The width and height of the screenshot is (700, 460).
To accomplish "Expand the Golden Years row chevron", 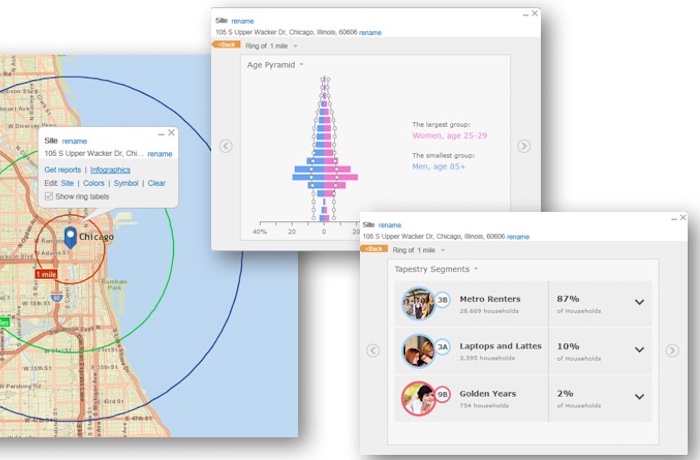I will pyautogui.click(x=639, y=397).
